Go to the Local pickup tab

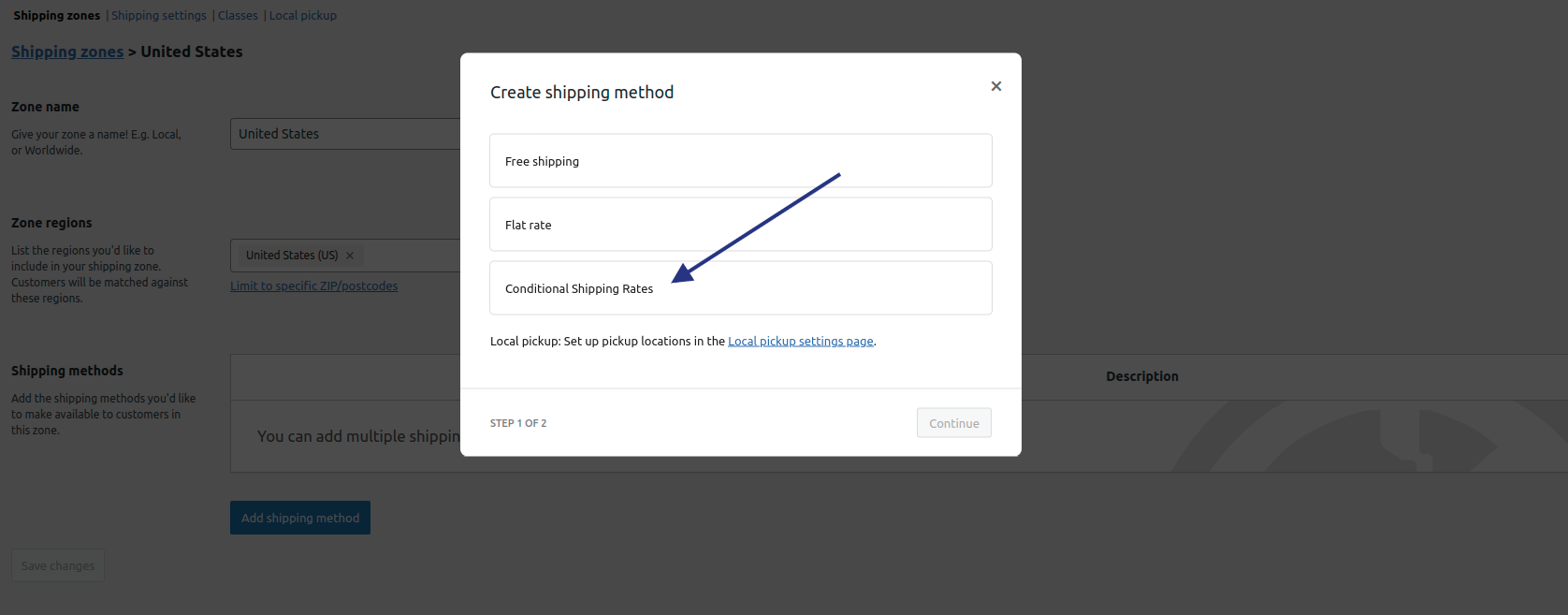pos(303,16)
